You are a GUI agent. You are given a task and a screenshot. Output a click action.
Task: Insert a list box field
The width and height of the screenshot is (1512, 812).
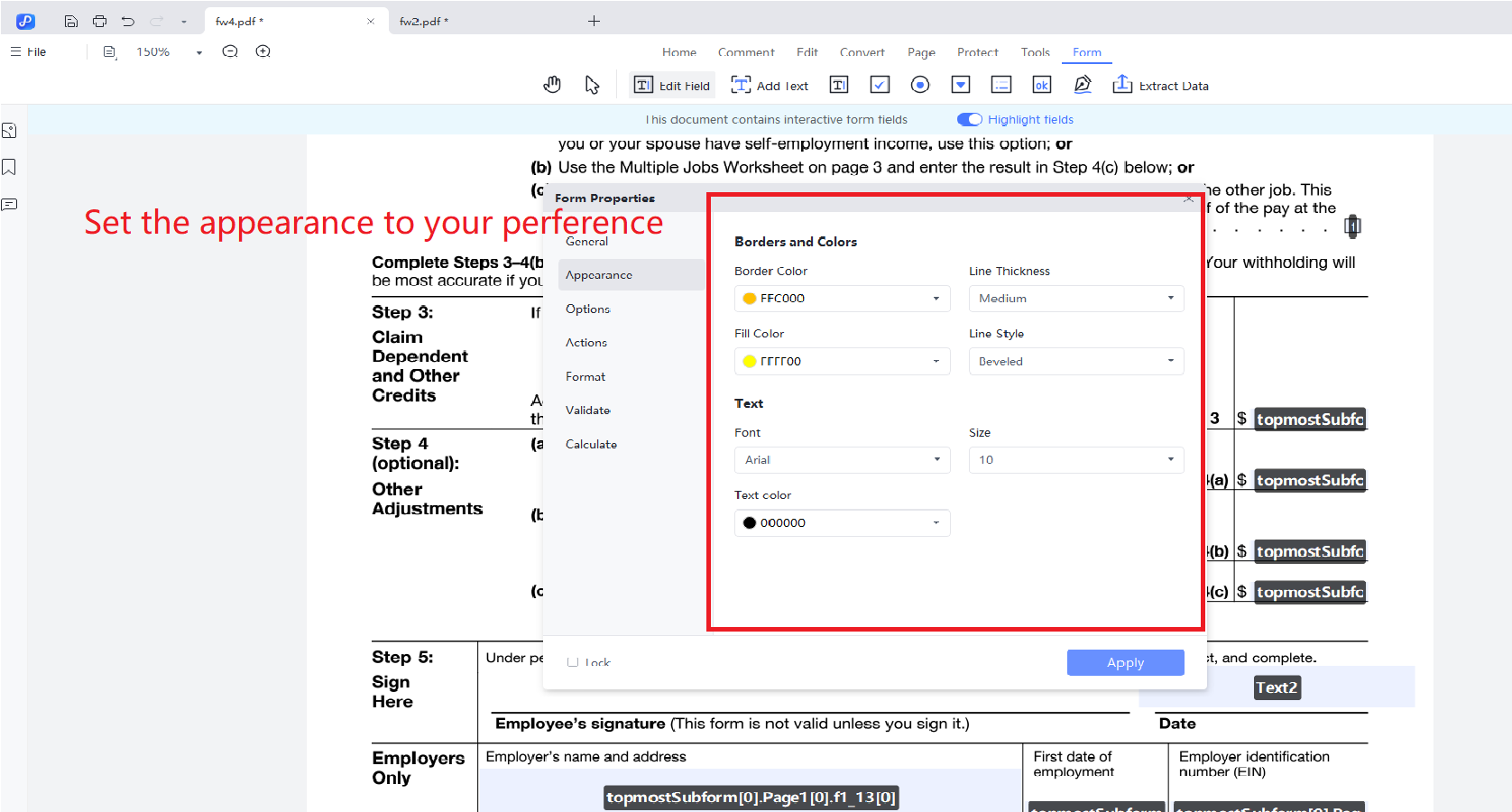coord(1001,85)
